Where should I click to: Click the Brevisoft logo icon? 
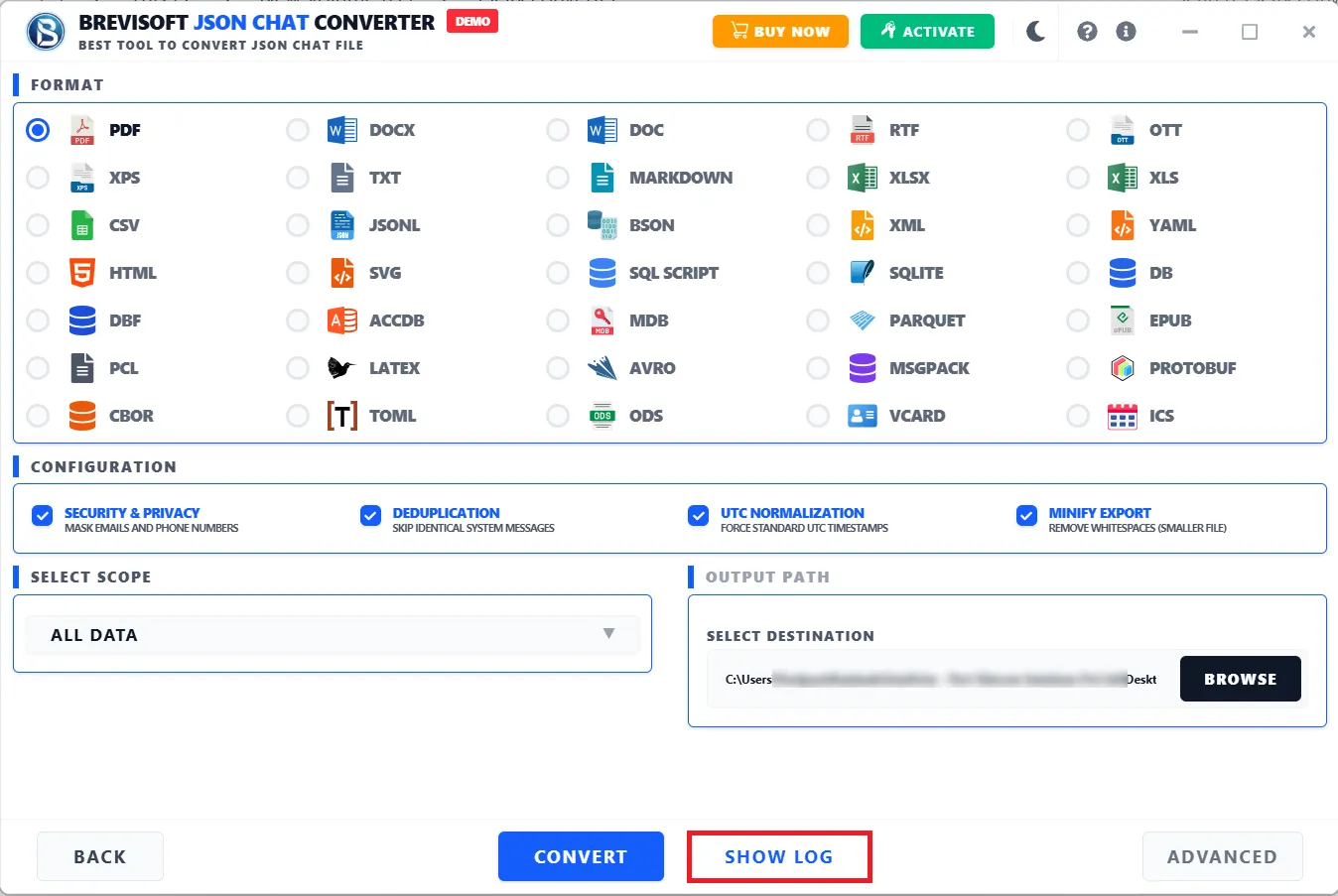46,32
